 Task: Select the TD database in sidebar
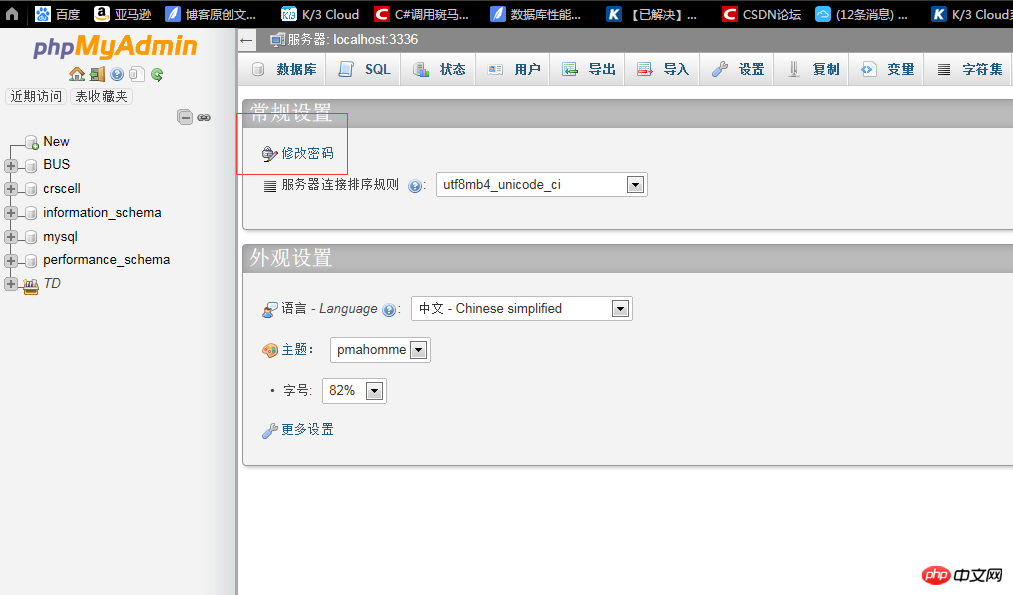pos(51,283)
